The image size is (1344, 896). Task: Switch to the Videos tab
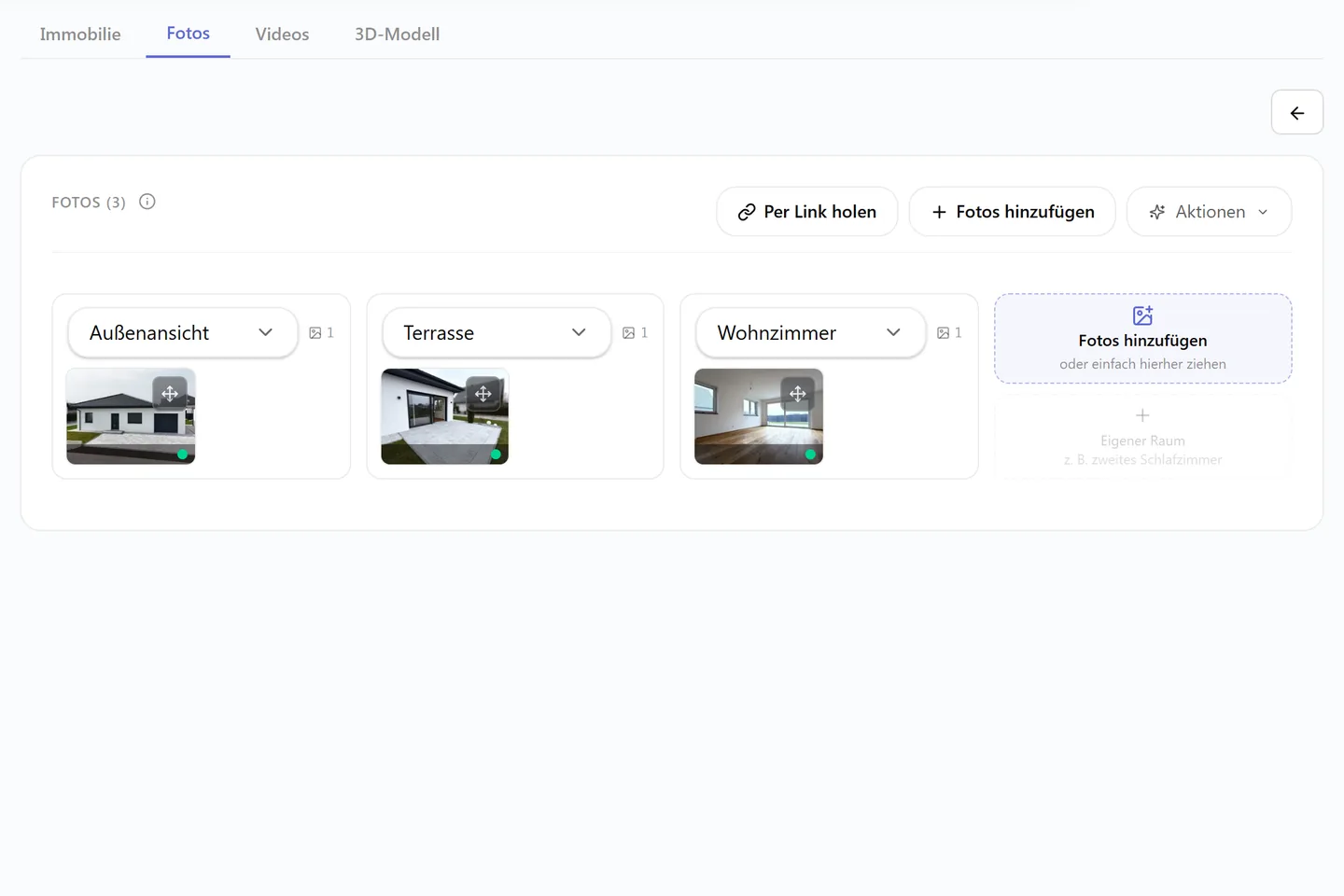282,34
